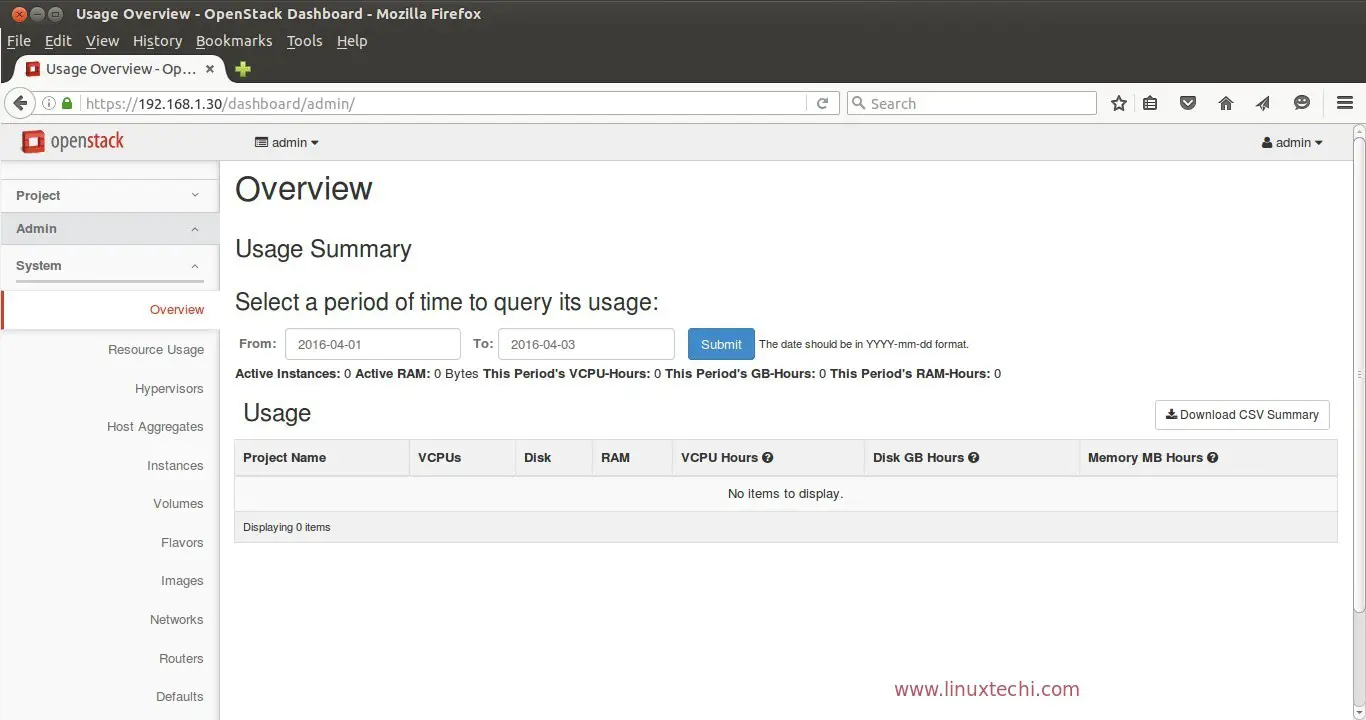Click the browser back arrow button
The width and height of the screenshot is (1366, 720).
click(20, 103)
